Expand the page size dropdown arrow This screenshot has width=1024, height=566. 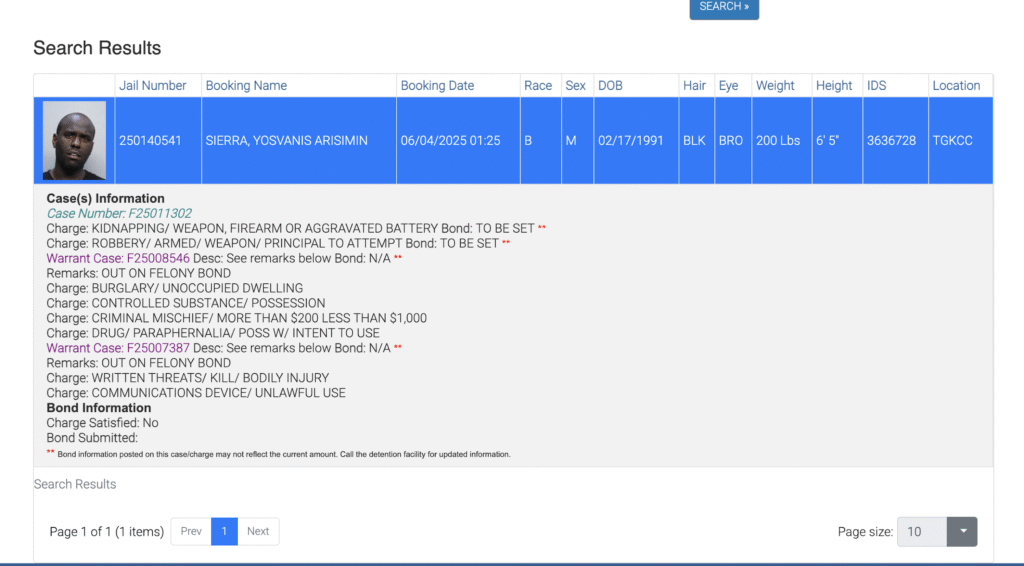(x=961, y=532)
